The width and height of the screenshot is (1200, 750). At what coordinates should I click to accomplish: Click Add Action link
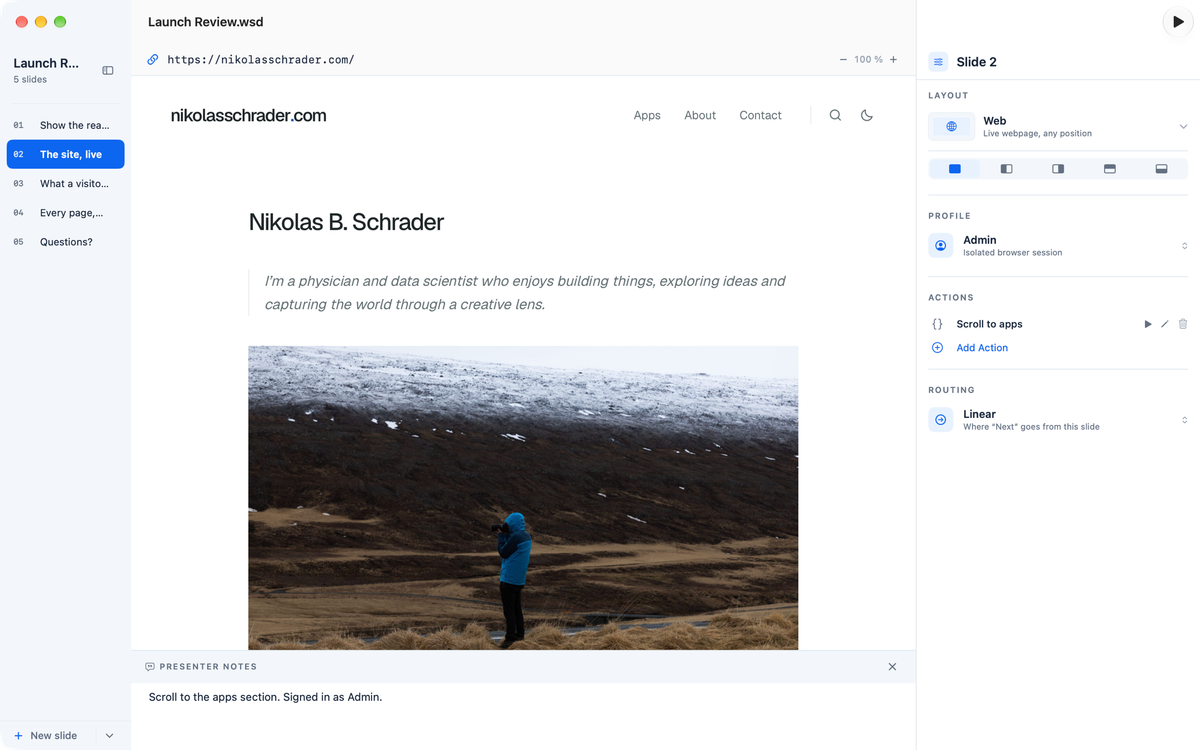(982, 348)
